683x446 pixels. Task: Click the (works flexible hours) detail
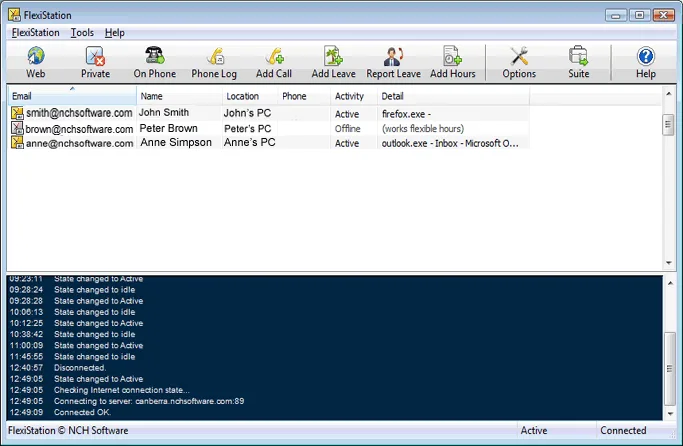coord(423,129)
